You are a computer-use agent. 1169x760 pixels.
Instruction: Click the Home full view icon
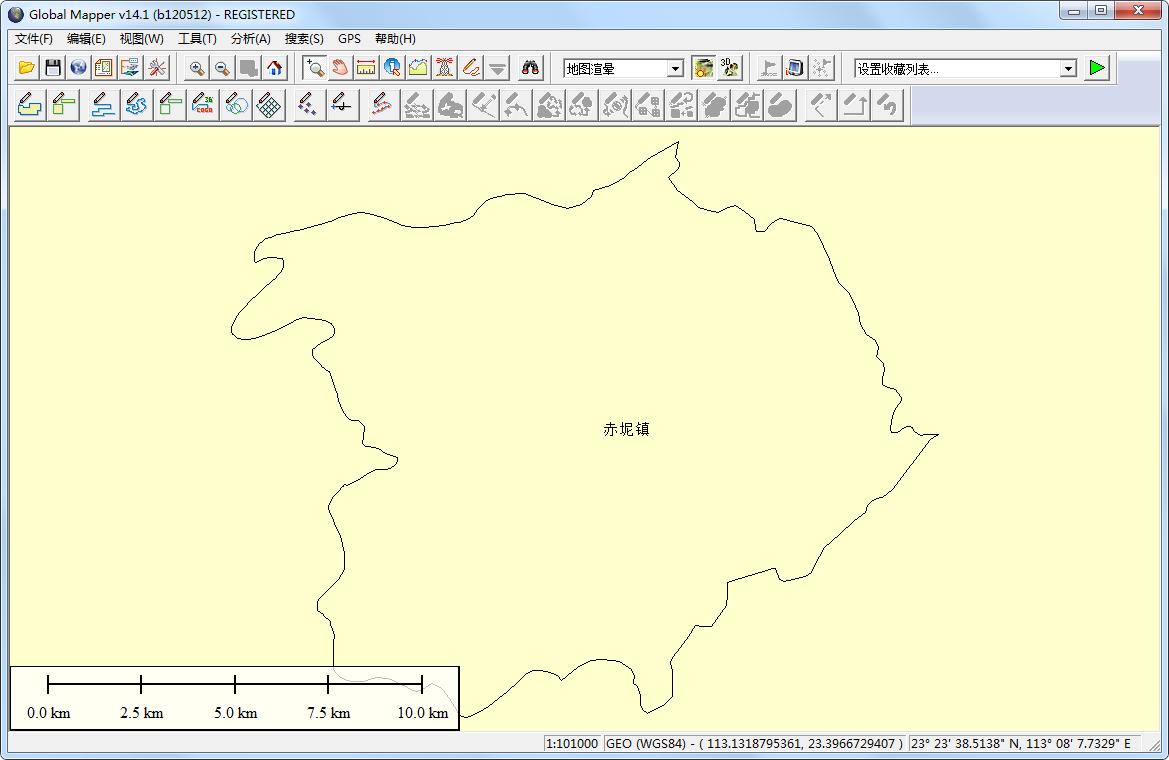pos(275,68)
